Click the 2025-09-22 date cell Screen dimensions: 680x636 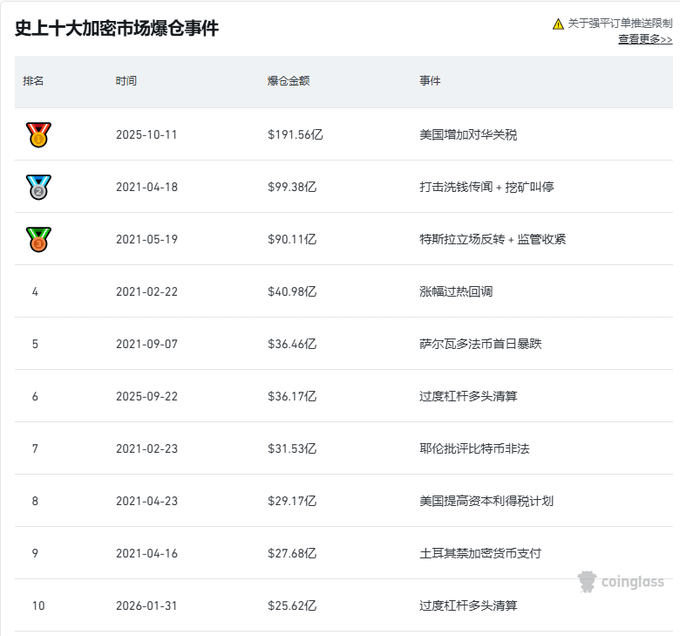146,396
